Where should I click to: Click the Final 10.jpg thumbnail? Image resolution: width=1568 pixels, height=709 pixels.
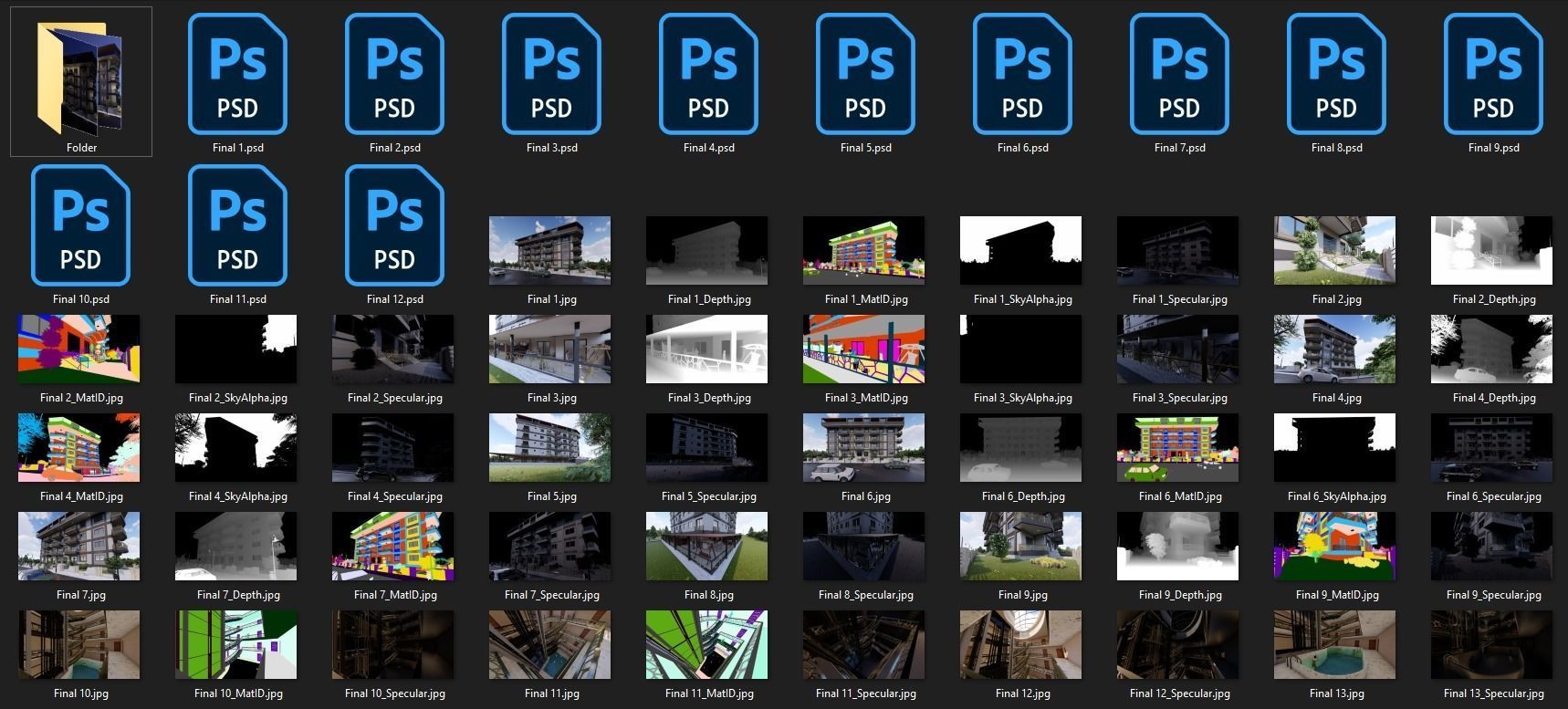[x=79, y=645]
